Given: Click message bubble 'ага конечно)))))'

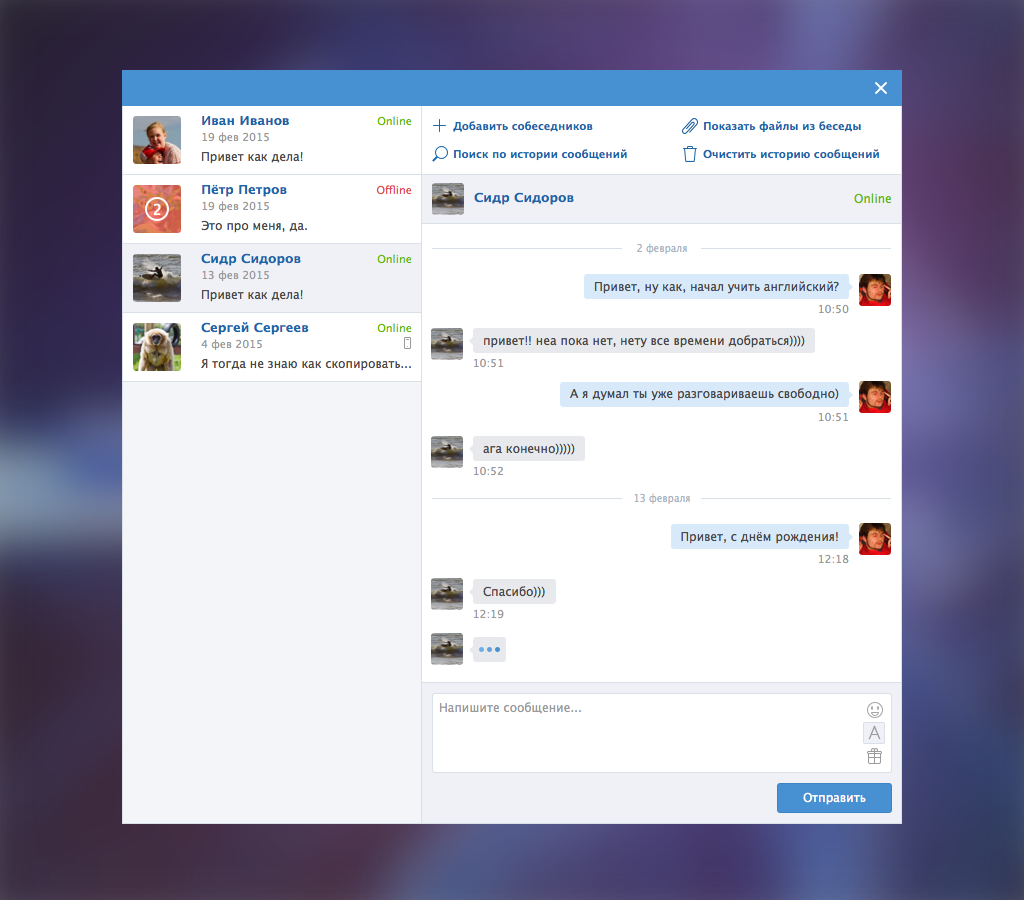Looking at the screenshot, I should [529, 449].
